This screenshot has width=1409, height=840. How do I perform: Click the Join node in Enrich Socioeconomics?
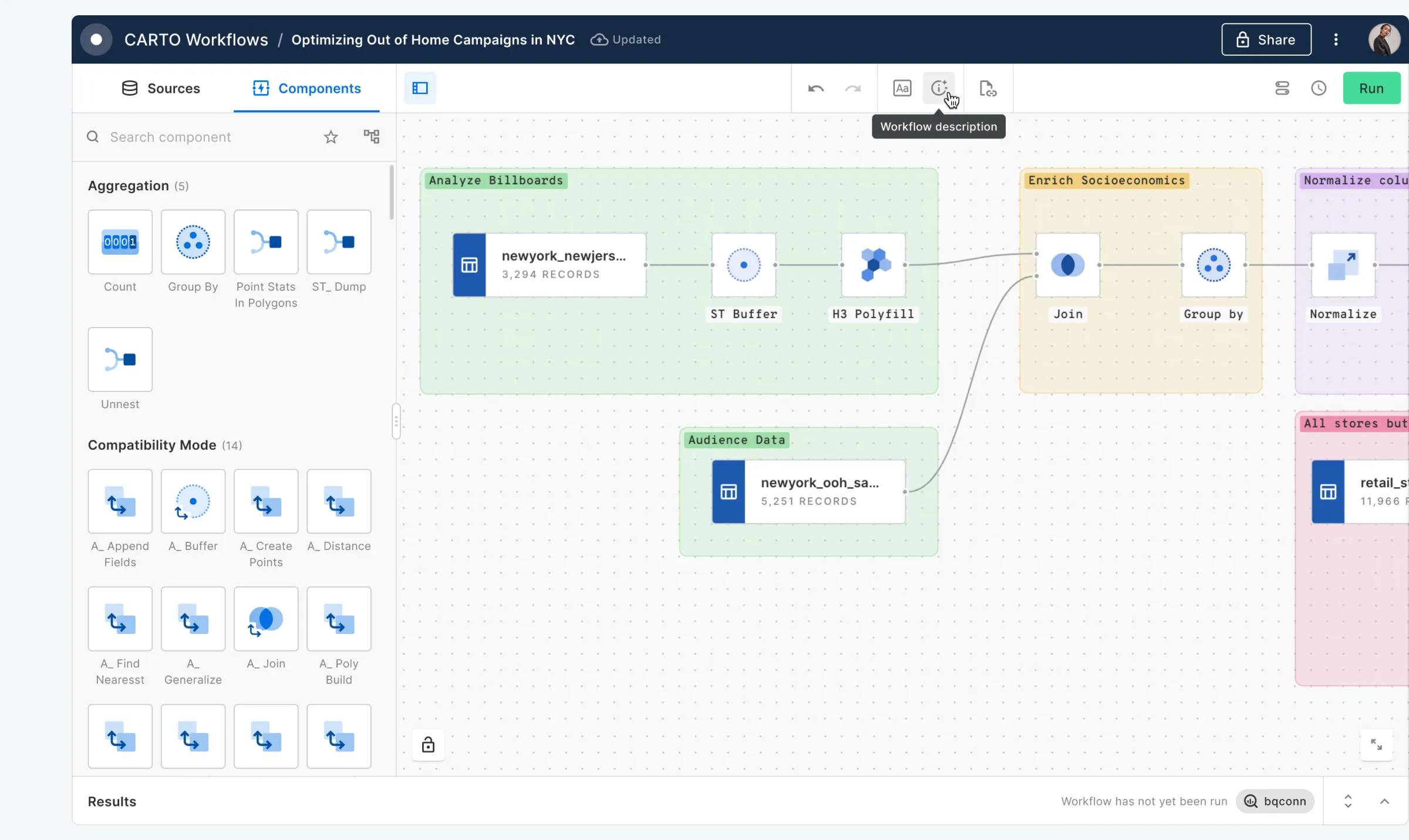(x=1067, y=265)
